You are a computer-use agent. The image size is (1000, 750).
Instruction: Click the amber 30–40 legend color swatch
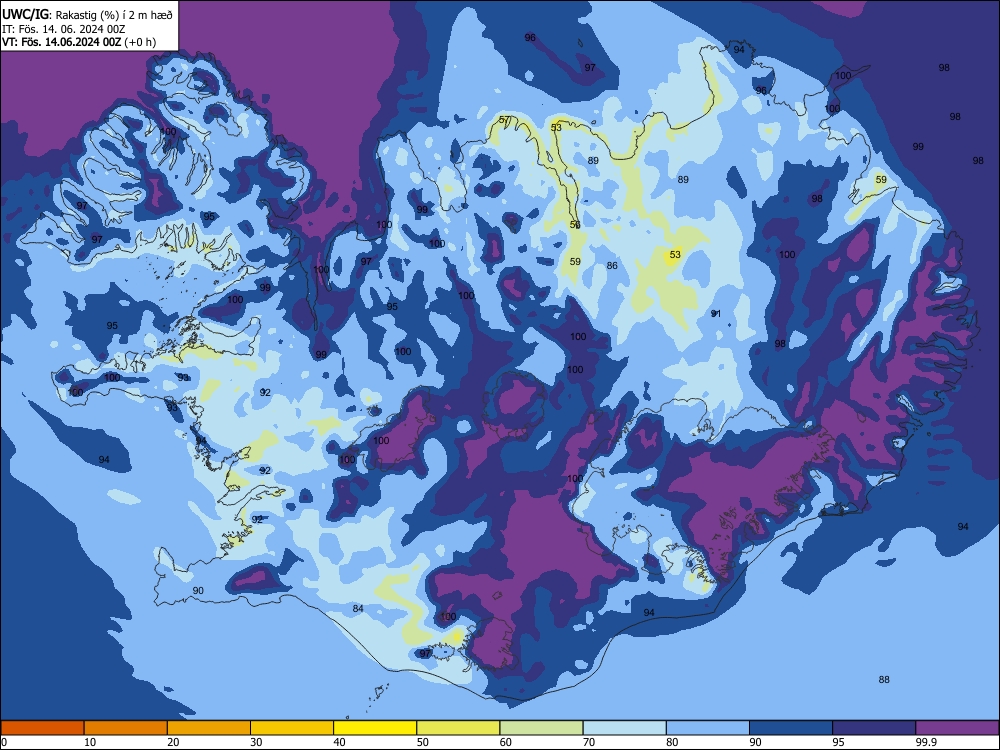click(292, 728)
